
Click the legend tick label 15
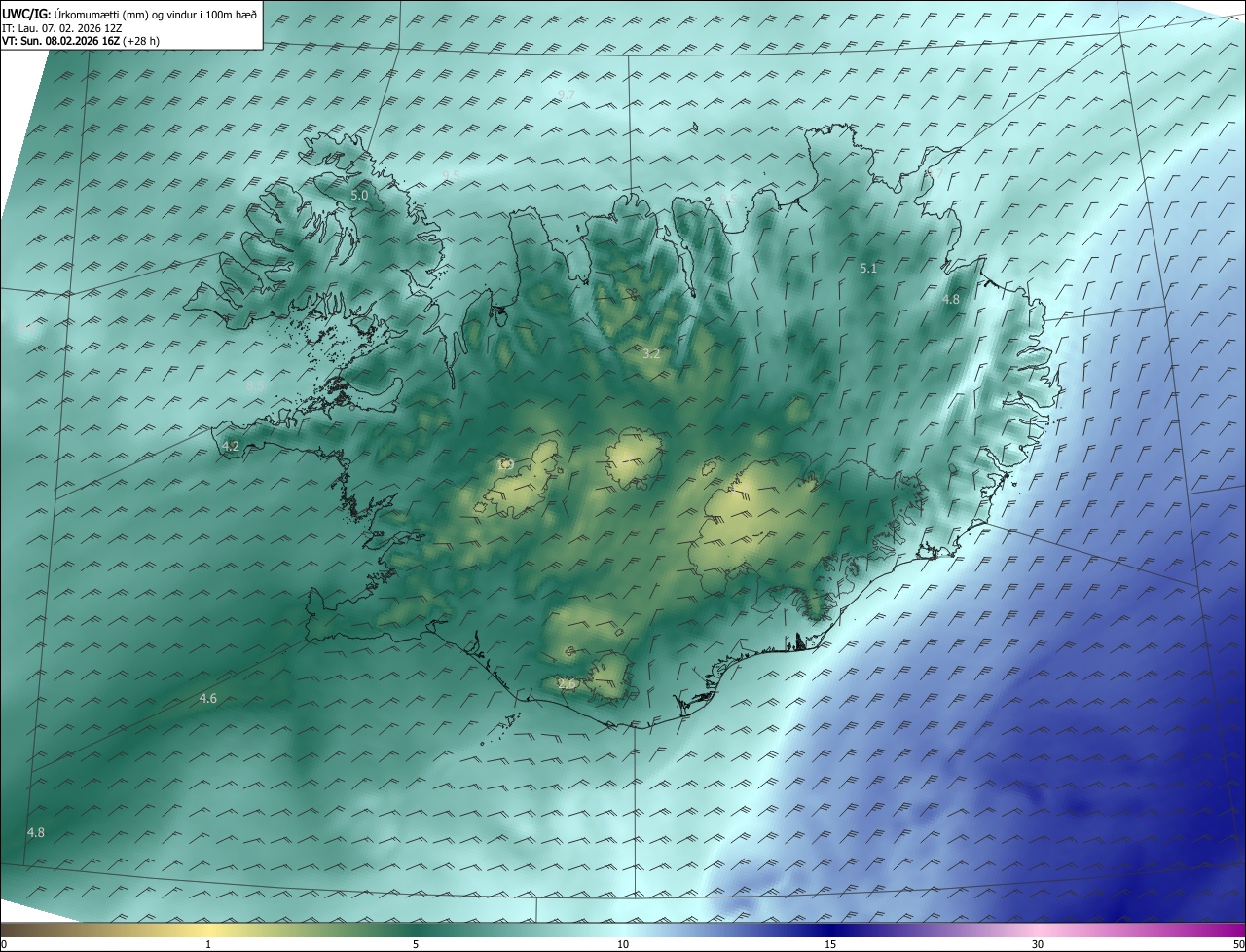pos(830,944)
